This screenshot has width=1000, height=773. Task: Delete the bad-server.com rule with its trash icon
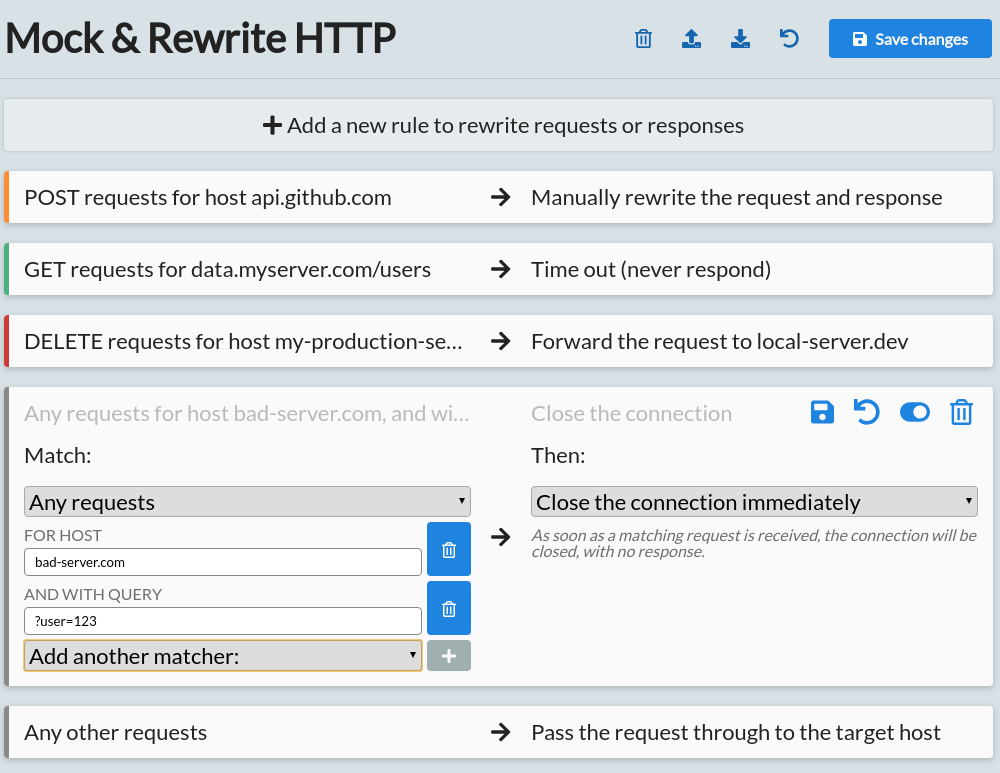coord(961,412)
